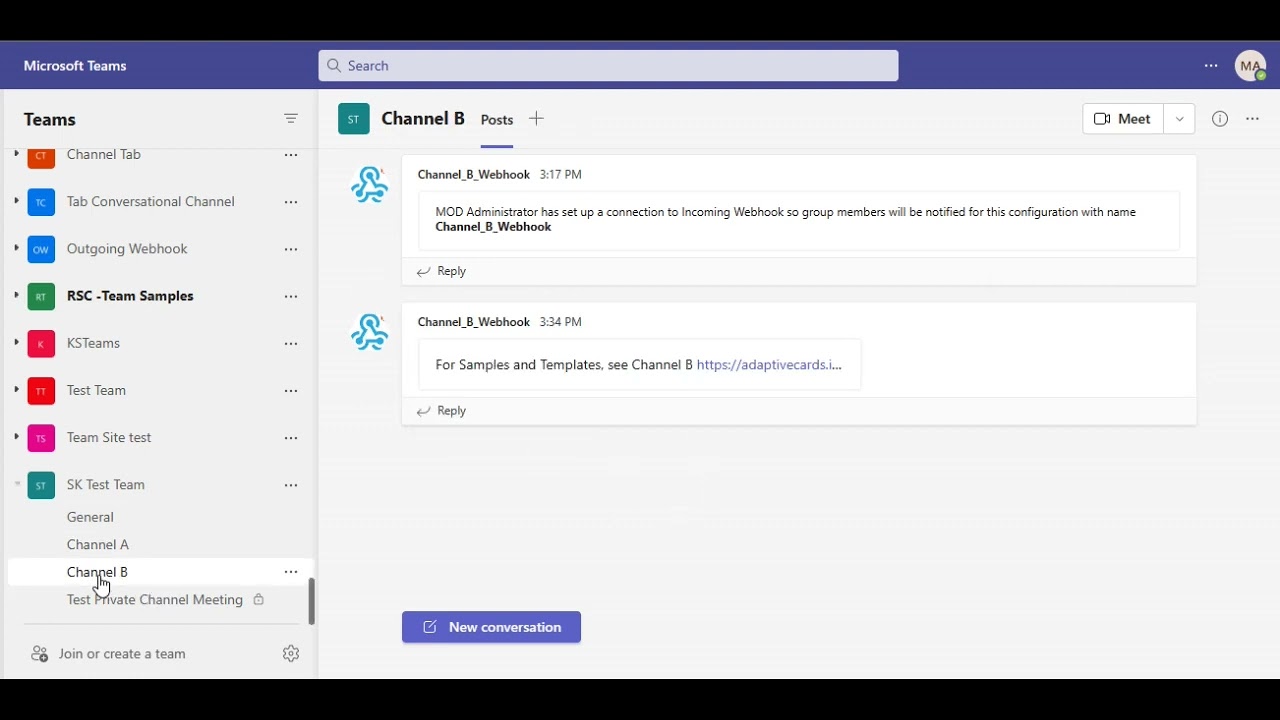Viewport: 1280px width, 720px height.
Task: Click the user profile avatar MA
Action: (1250, 66)
